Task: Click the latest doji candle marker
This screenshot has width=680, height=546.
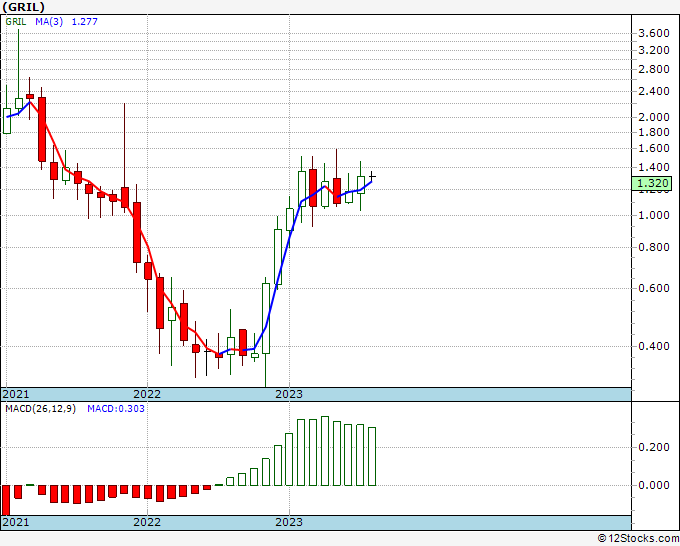Action: [372, 176]
